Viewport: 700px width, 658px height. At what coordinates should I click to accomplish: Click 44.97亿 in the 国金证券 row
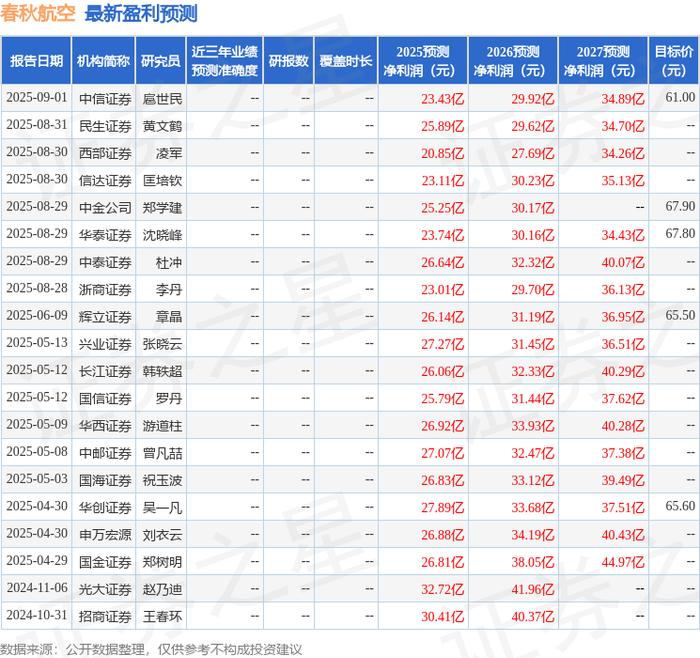click(623, 562)
